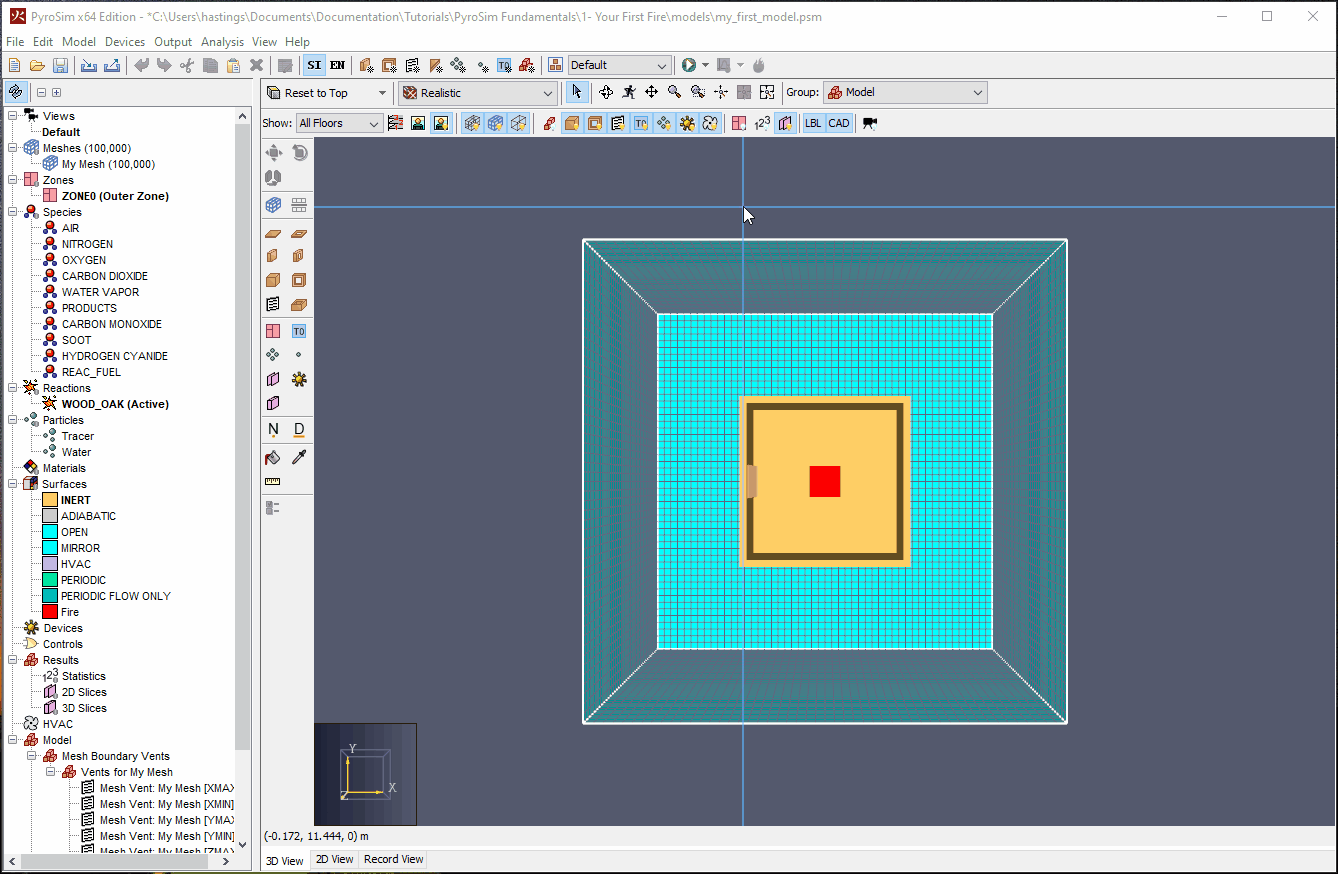The width and height of the screenshot is (1338, 874).
Task: Select the color picker eyedropper tool
Action: click(x=298, y=457)
